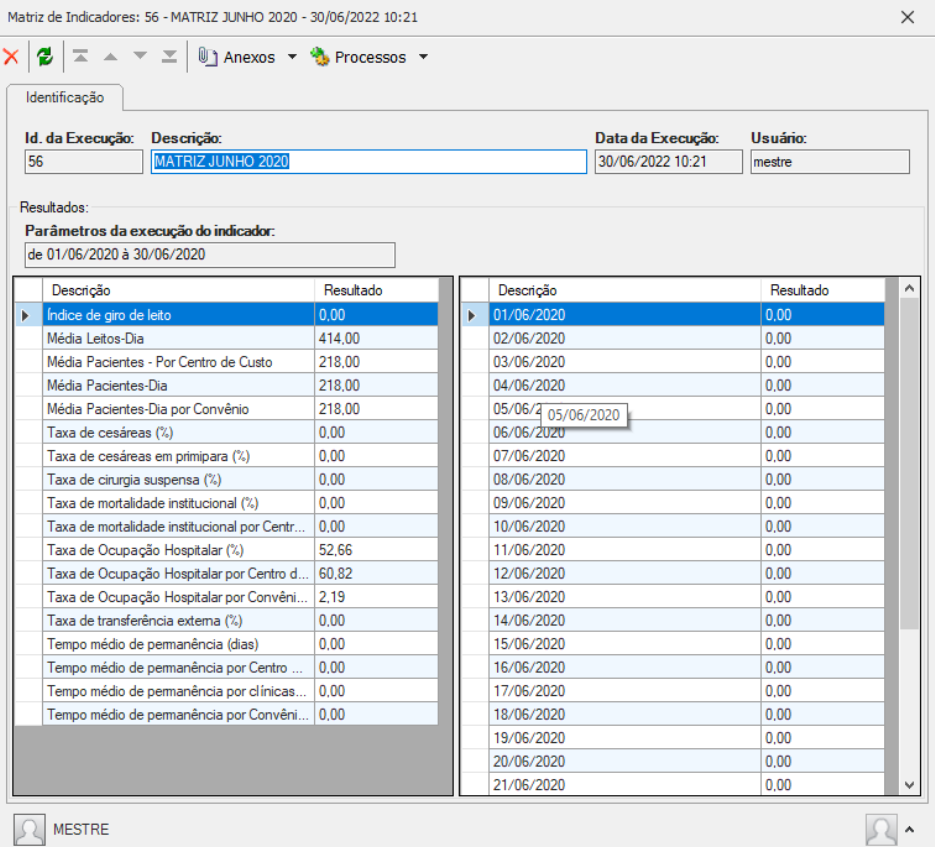This screenshot has height=847, width=935.
Task: Select the Identificação tab
Action: click(x=65, y=97)
